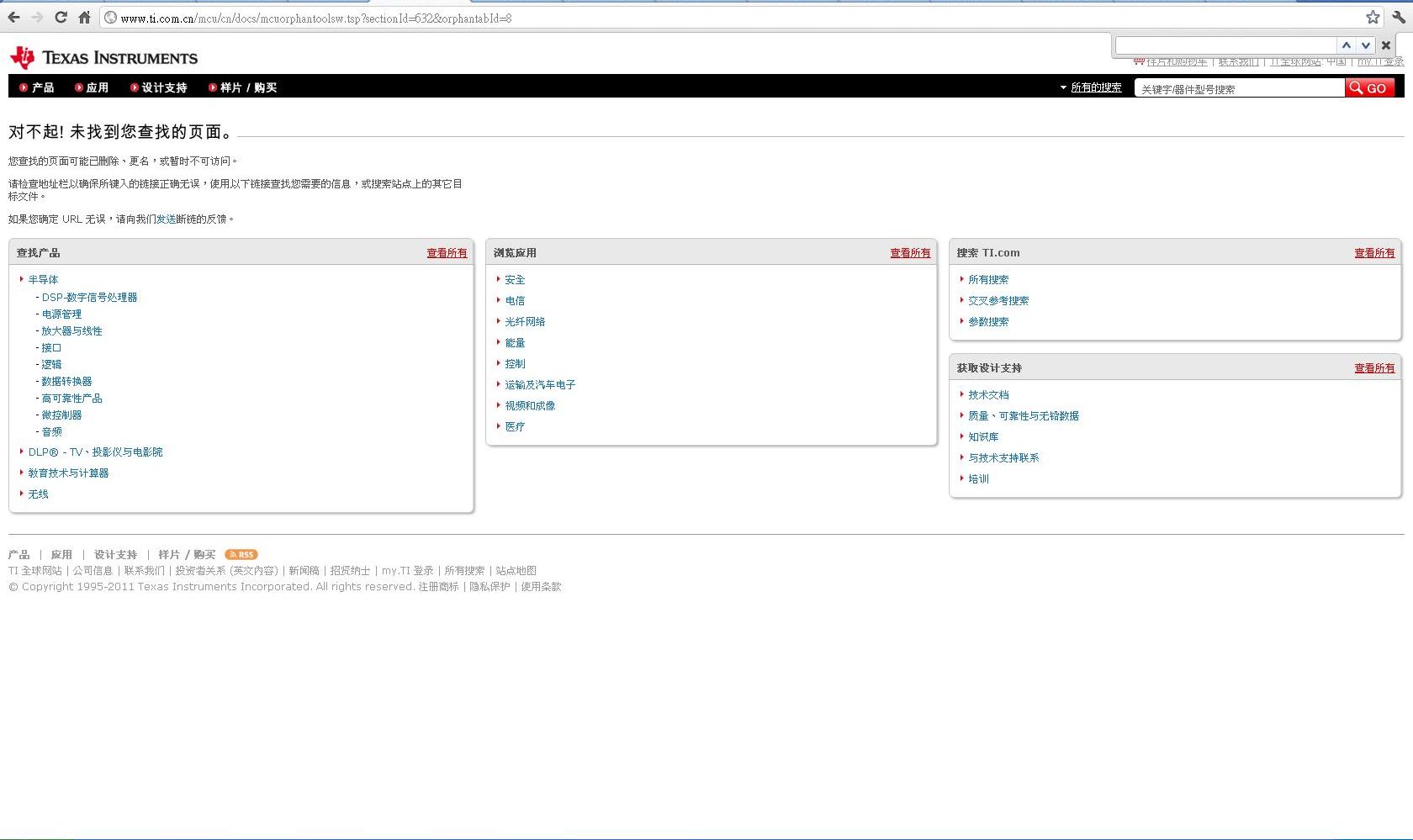Browse the 光纤网络 application link

pos(525,322)
